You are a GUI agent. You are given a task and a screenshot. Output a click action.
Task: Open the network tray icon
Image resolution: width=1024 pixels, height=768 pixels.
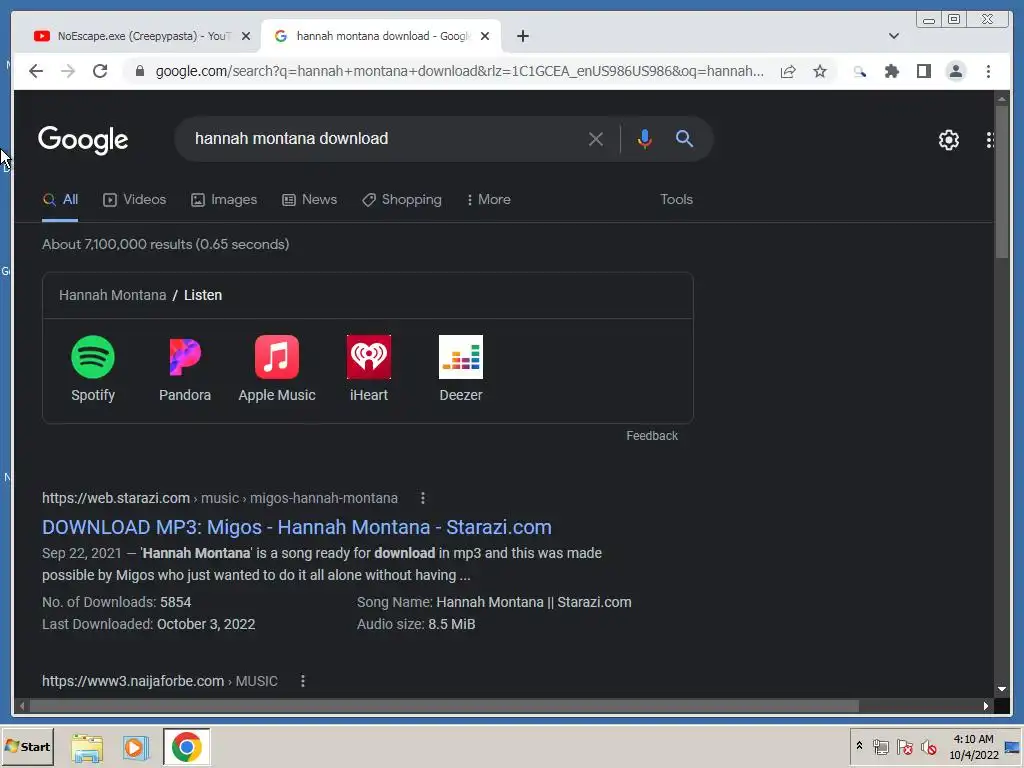click(880, 746)
